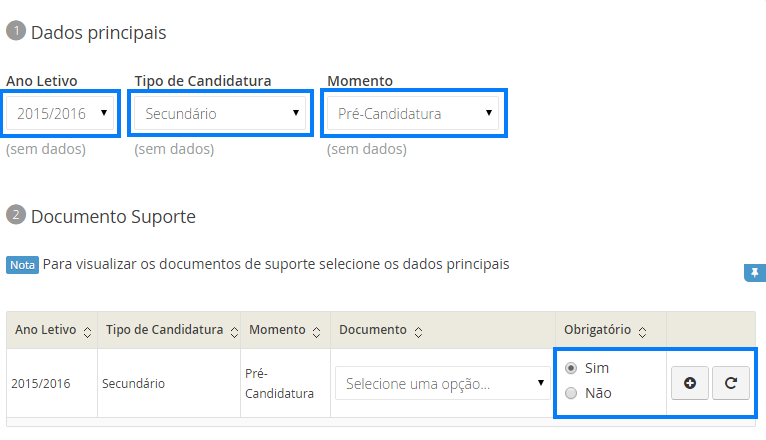This screenshot has height=440, width=766.
Task: Open the Momento Pré-Candidatura dropdown
Action: click(x=415, y=113)
